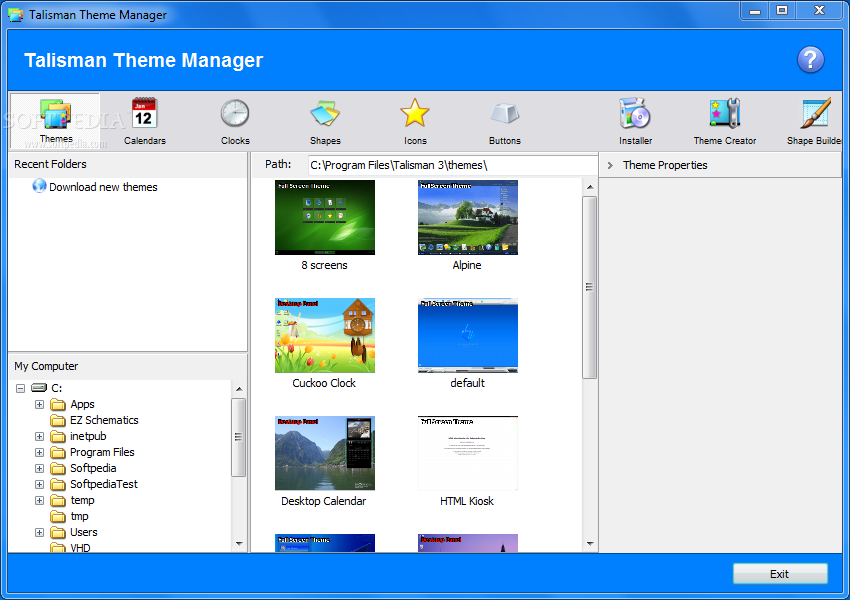Click the theme list scroll up arrow

pos(590,187)
